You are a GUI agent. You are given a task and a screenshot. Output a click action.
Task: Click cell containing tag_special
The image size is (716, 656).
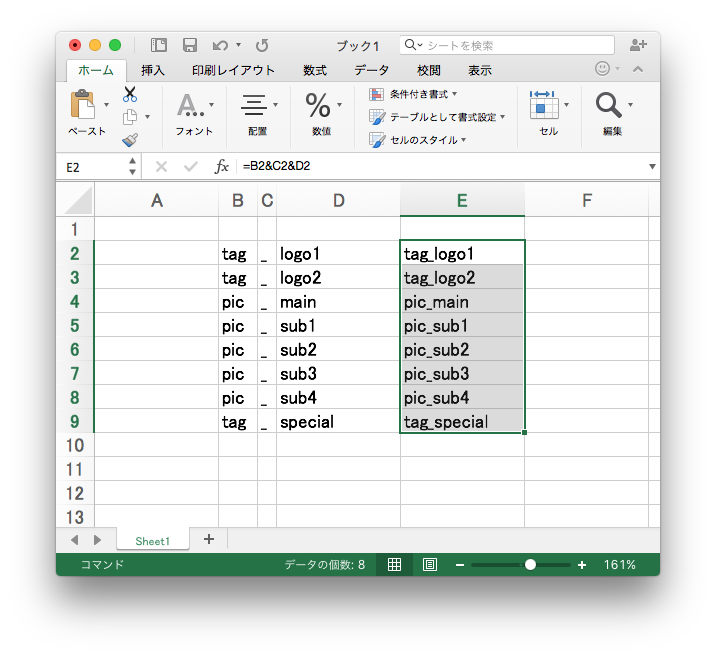click(x=462, y=421)
